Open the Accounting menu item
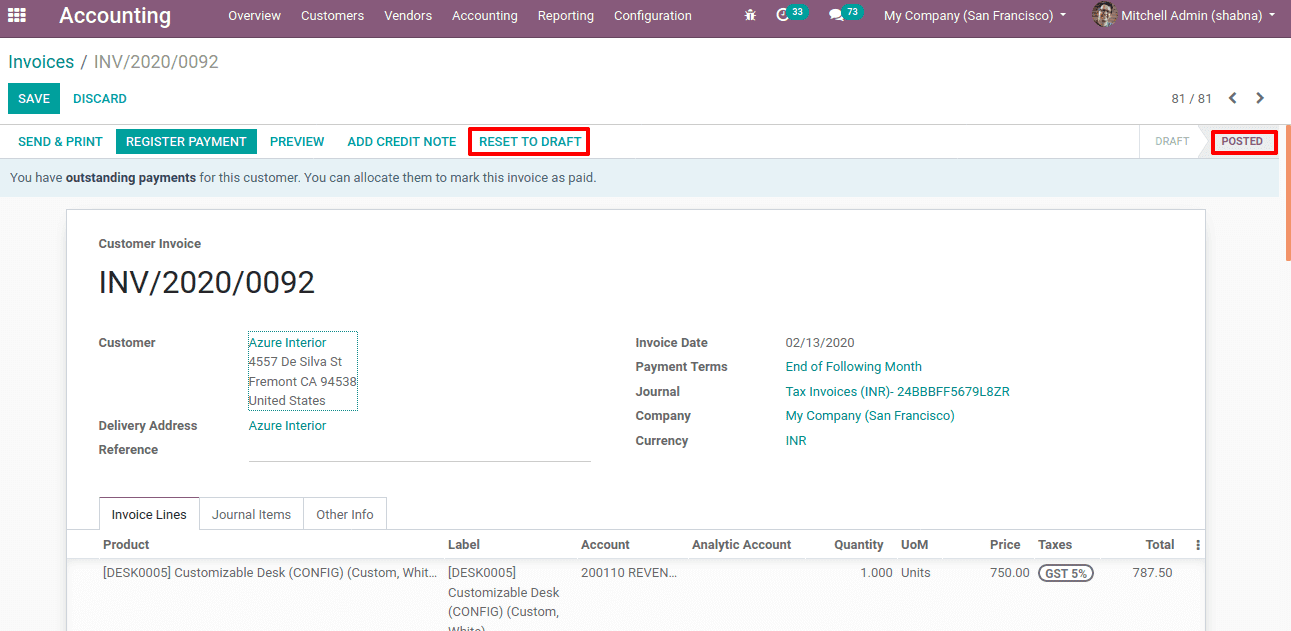1291x631 pixels. click(x=485, y=16)
